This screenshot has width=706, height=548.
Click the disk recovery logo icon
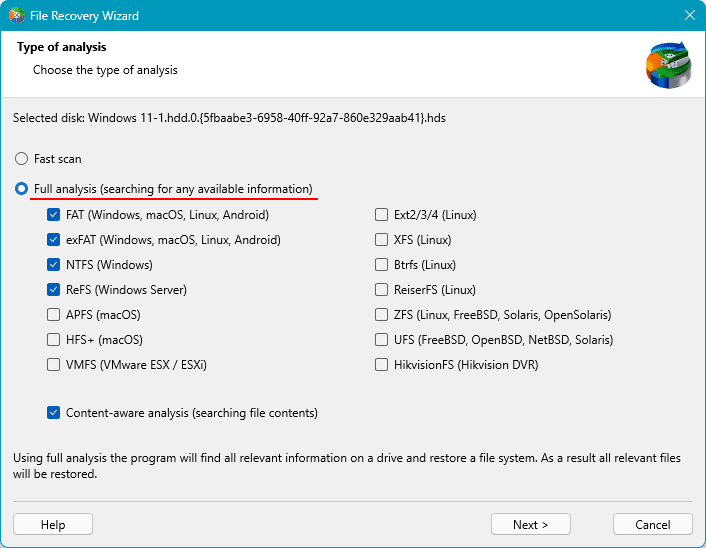coord(669,65)
